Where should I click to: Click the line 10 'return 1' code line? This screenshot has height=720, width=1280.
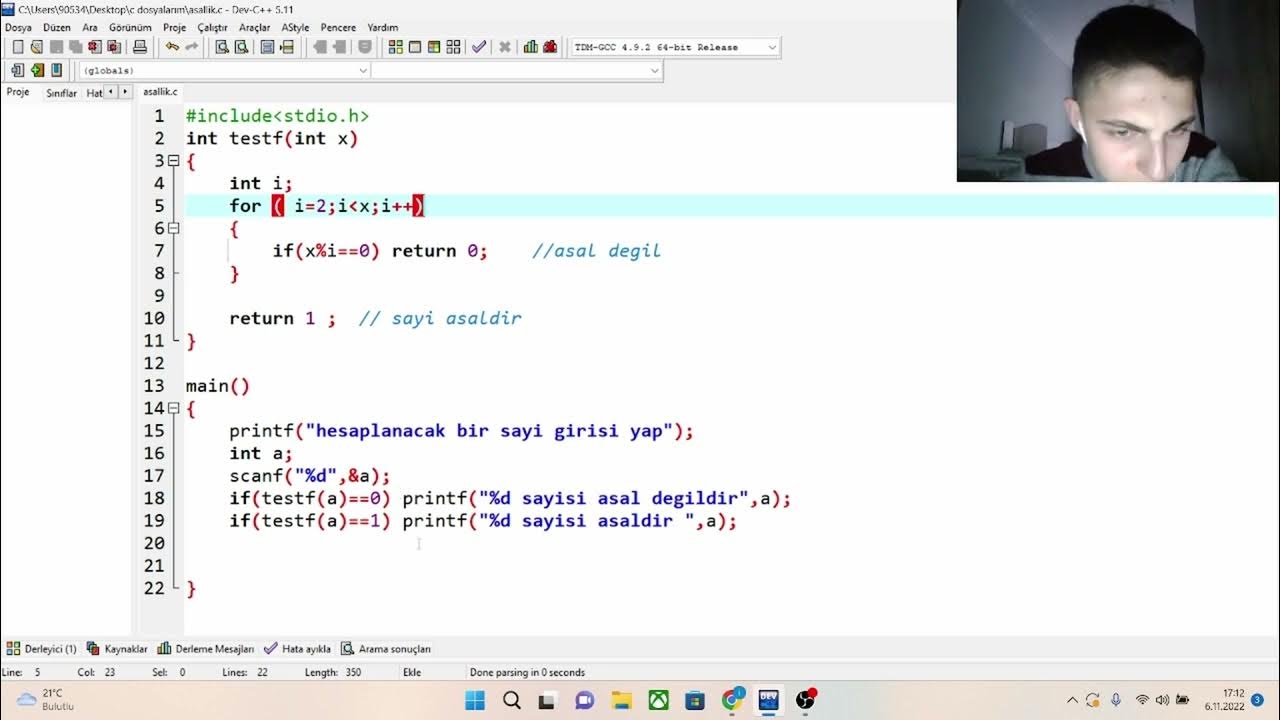click(x=282, y=318)
